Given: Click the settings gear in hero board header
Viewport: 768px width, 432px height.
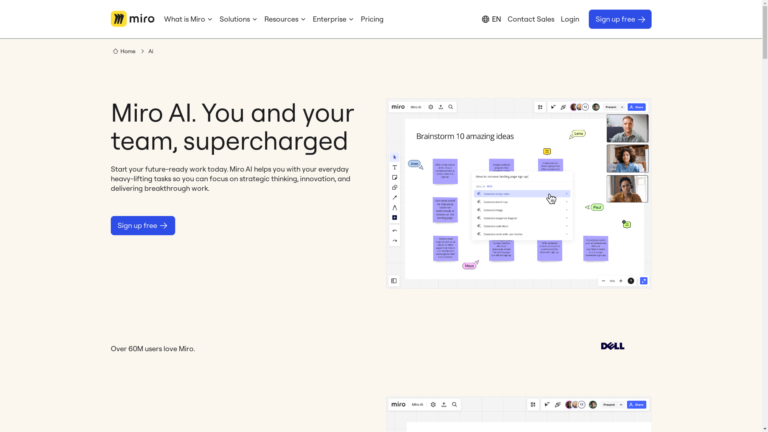Looking at the screenshot, I should [x=431, y=107].
